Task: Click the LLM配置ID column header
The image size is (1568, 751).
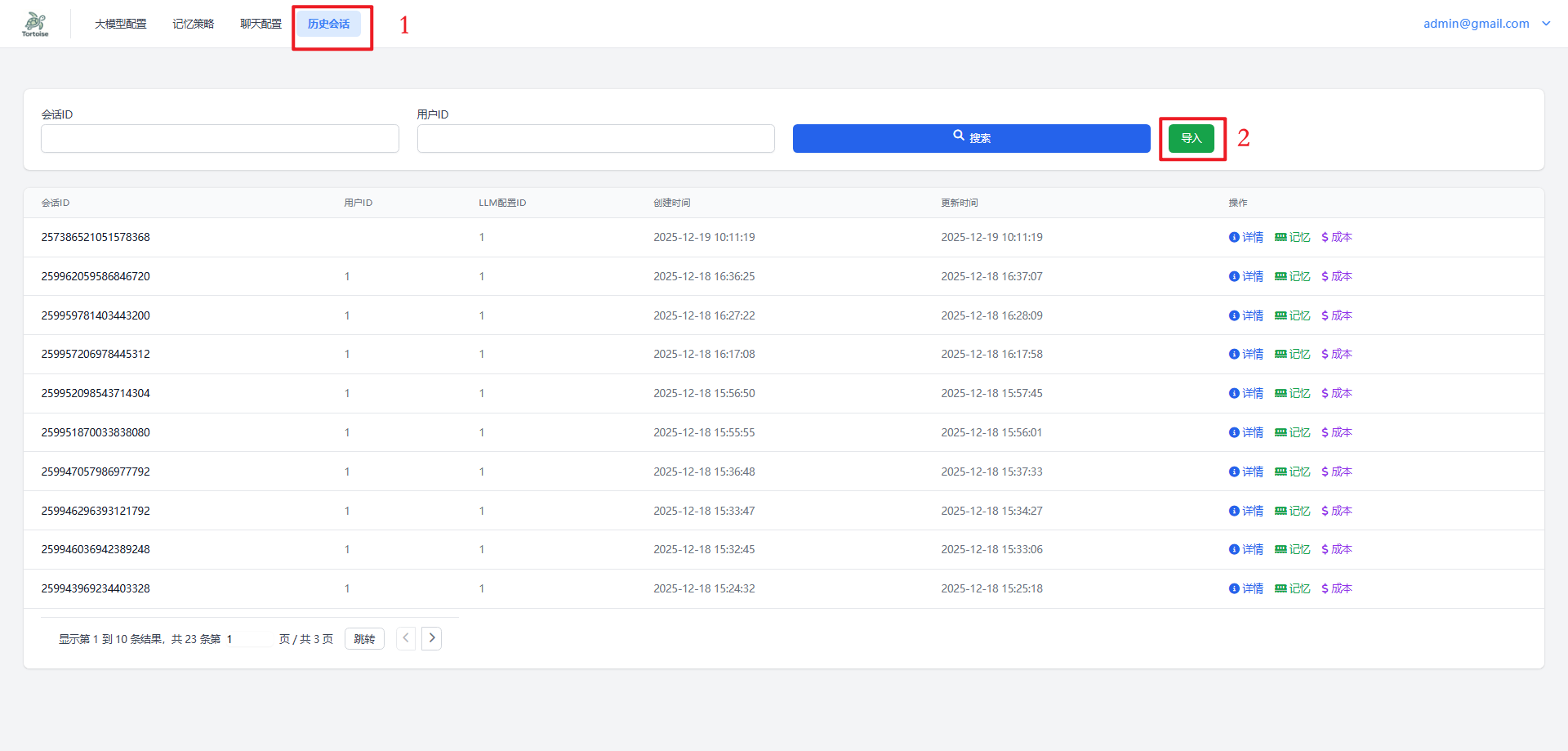Action: pos(502,203)
